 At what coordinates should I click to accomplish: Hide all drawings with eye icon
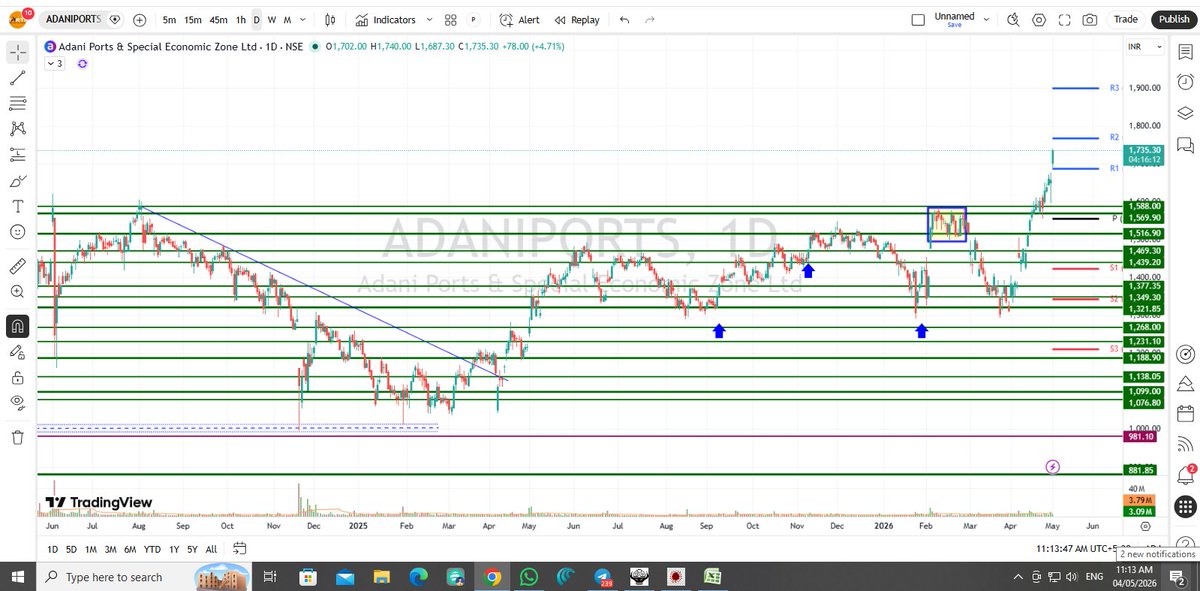pyautogui.click(x=18, y=403)
